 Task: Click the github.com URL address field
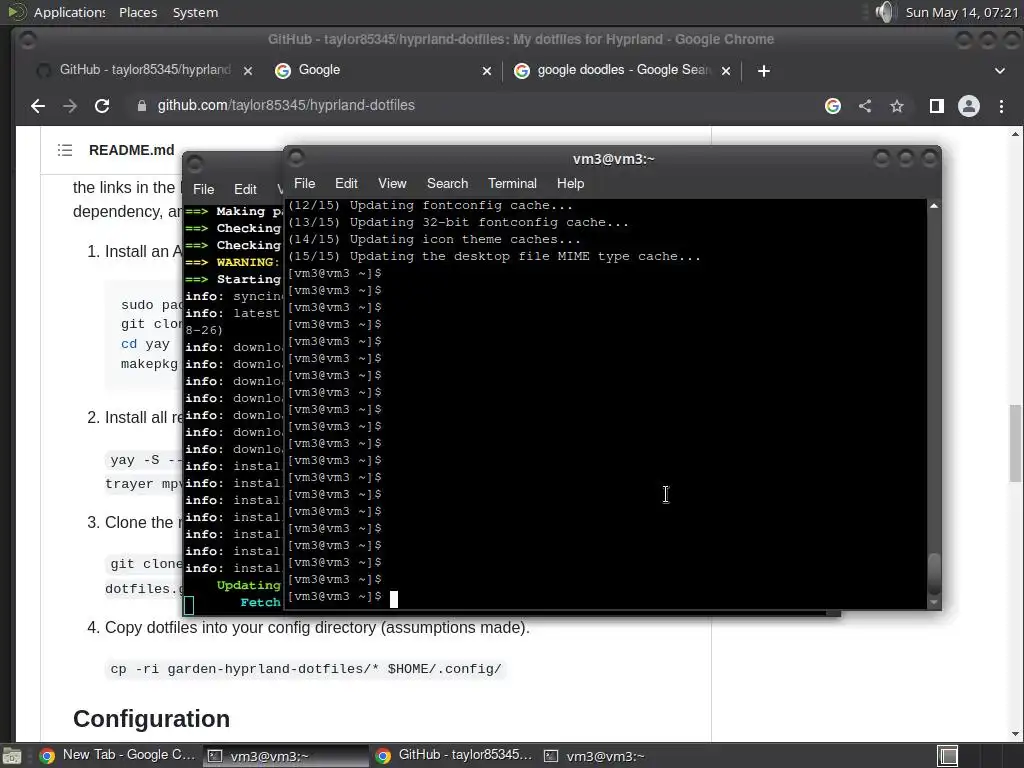coord(286,105)
